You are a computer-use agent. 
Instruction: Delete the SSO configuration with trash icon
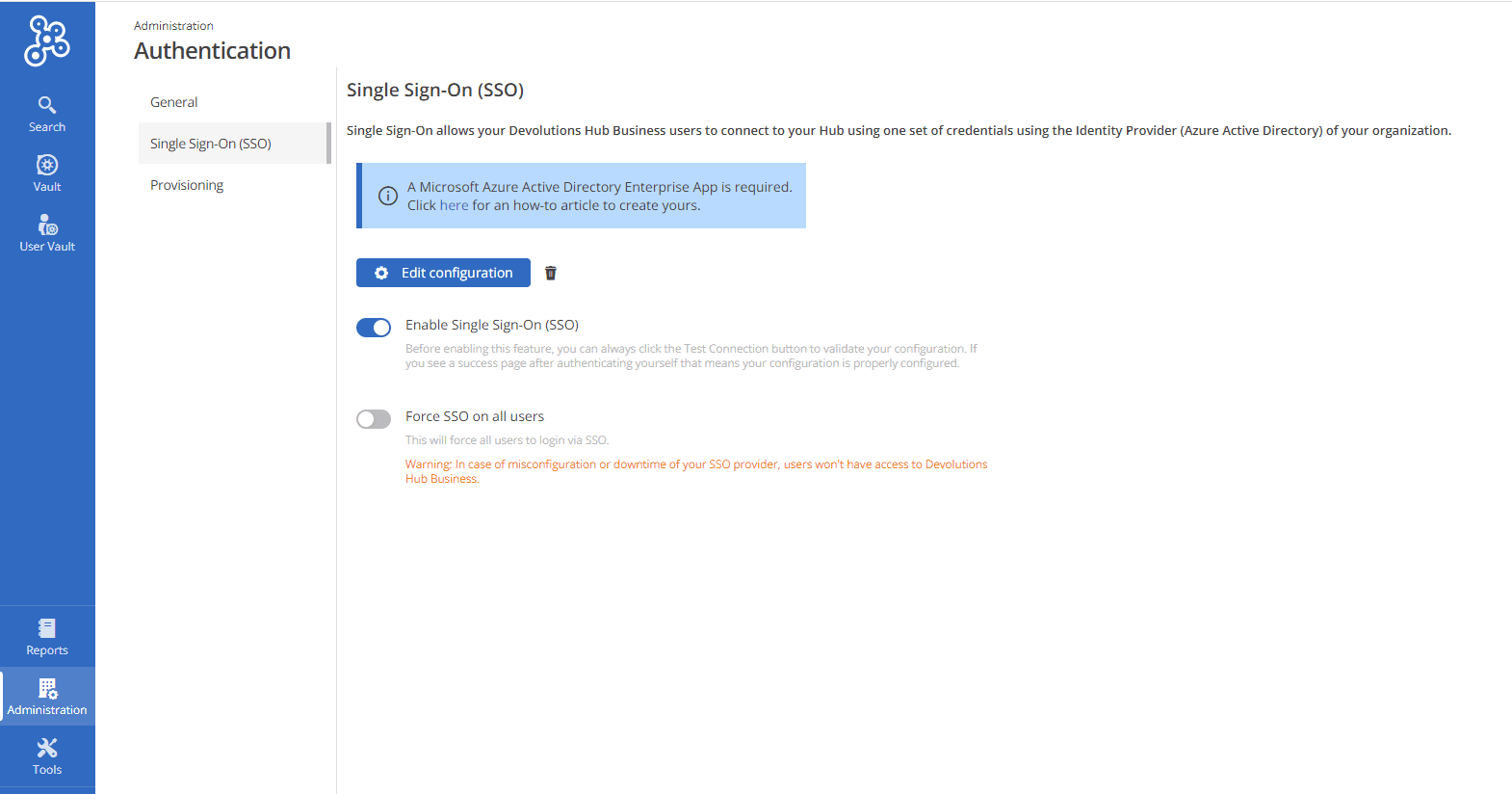tap(551, 273)
